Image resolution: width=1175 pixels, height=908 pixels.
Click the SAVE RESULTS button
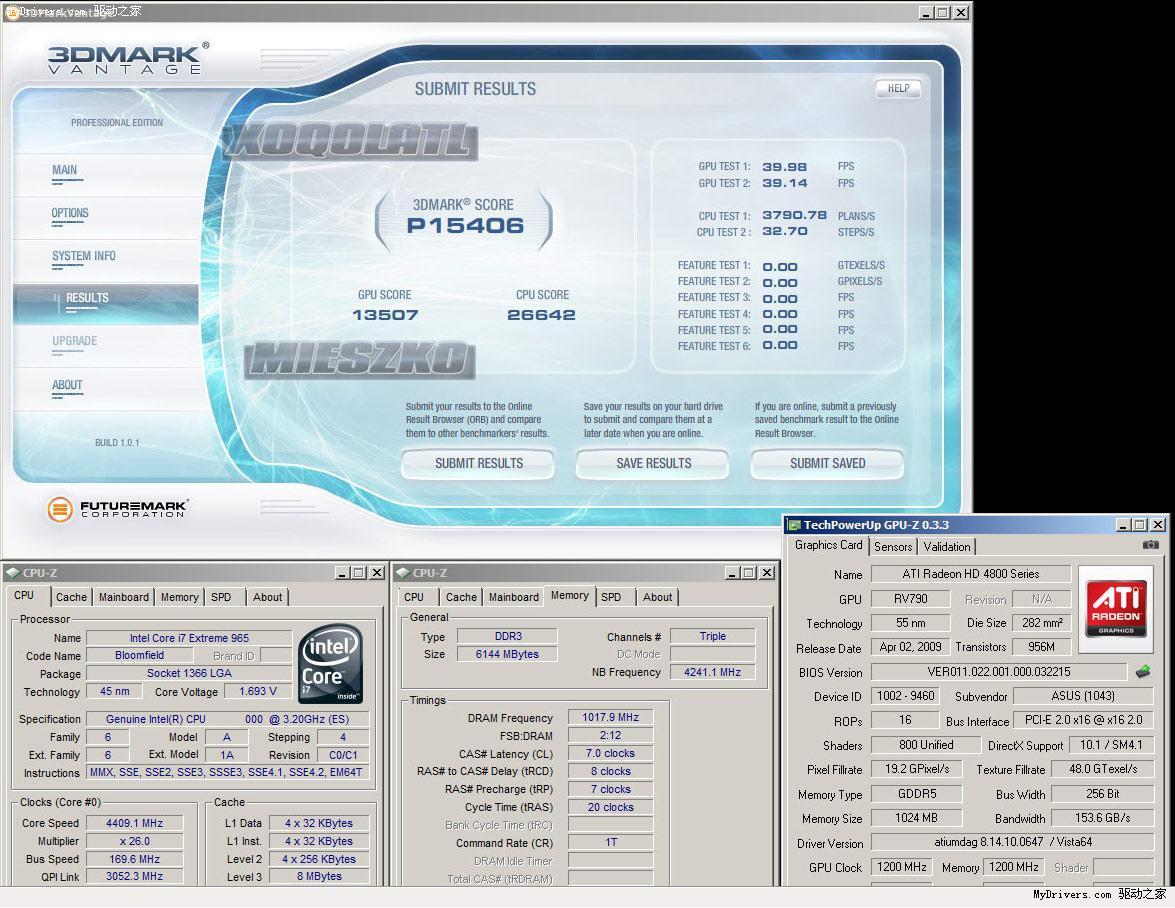pyautogui.click(x=653, y=464)
